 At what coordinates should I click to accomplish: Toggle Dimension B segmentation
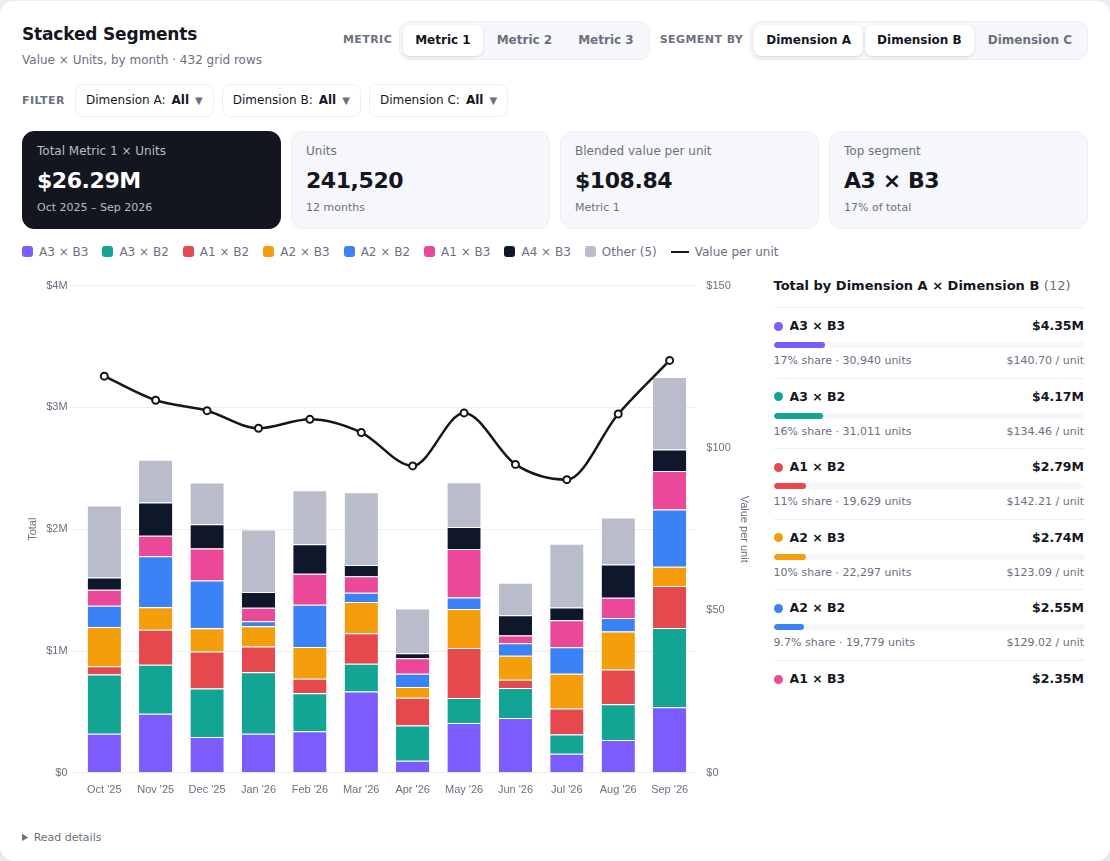(x=919, y=40)
